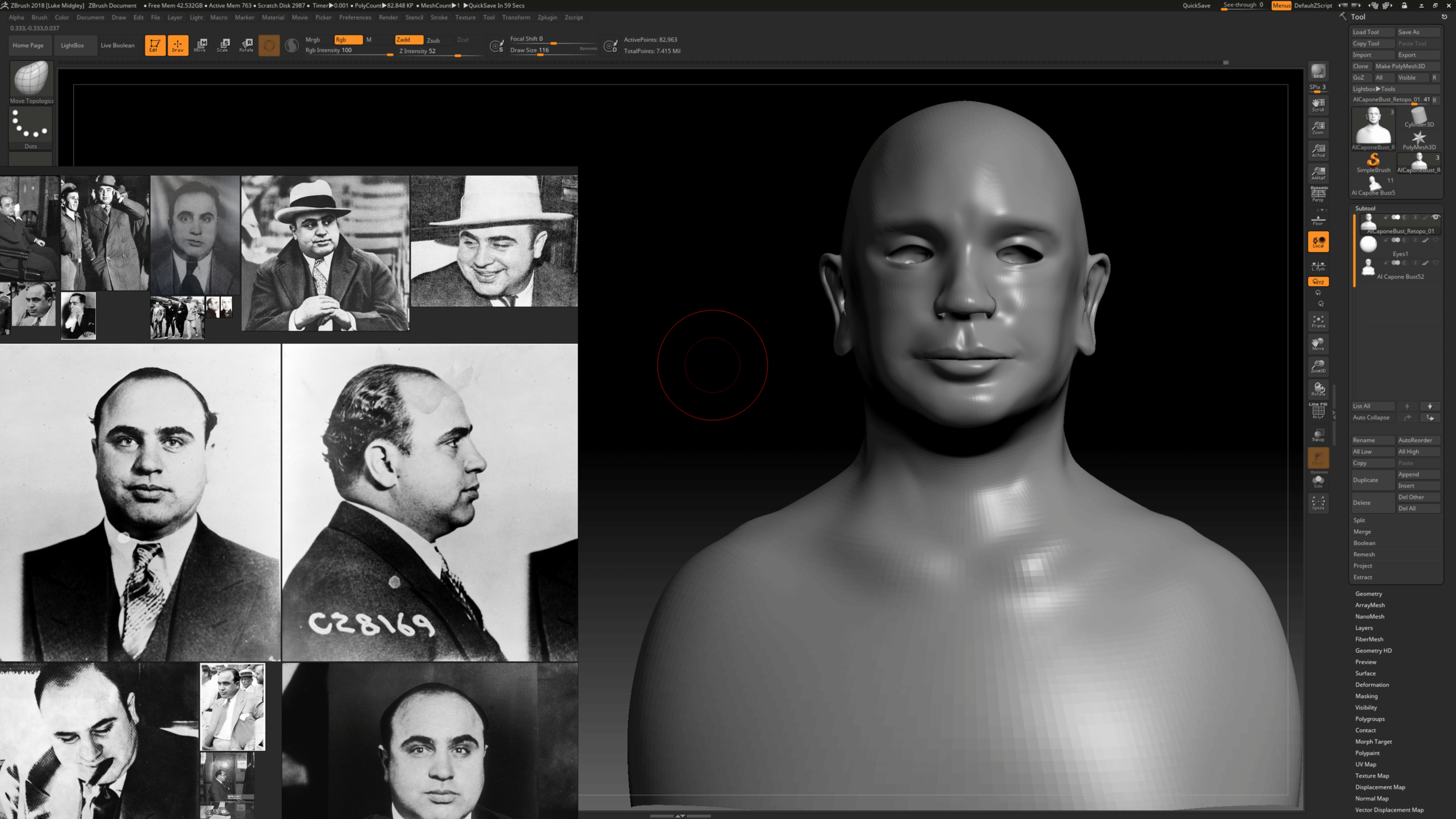Click the Duplicate subtool button

click(x=1373, y=479)
